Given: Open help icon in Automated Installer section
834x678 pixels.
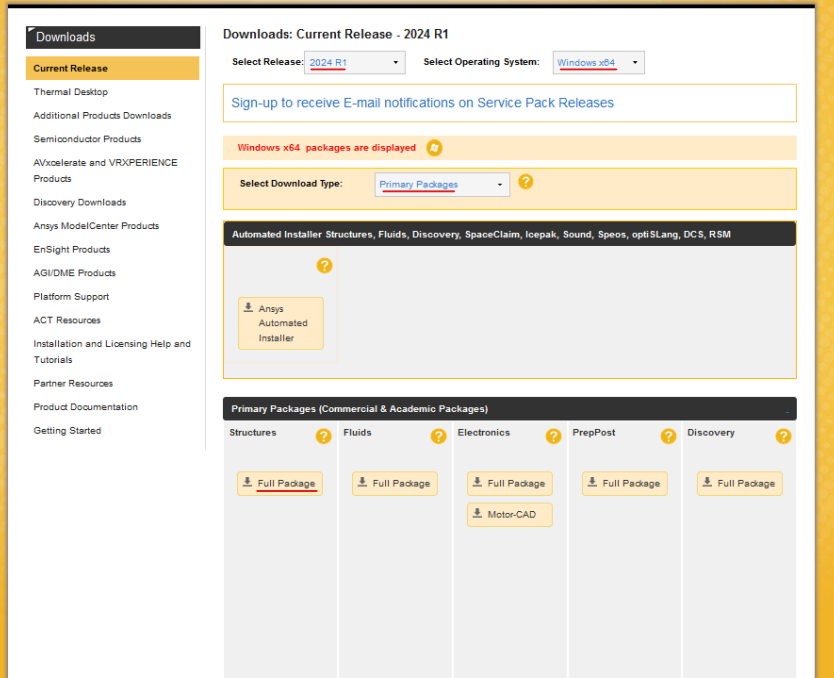Looking at the screenshot, I should click(324, 266).
